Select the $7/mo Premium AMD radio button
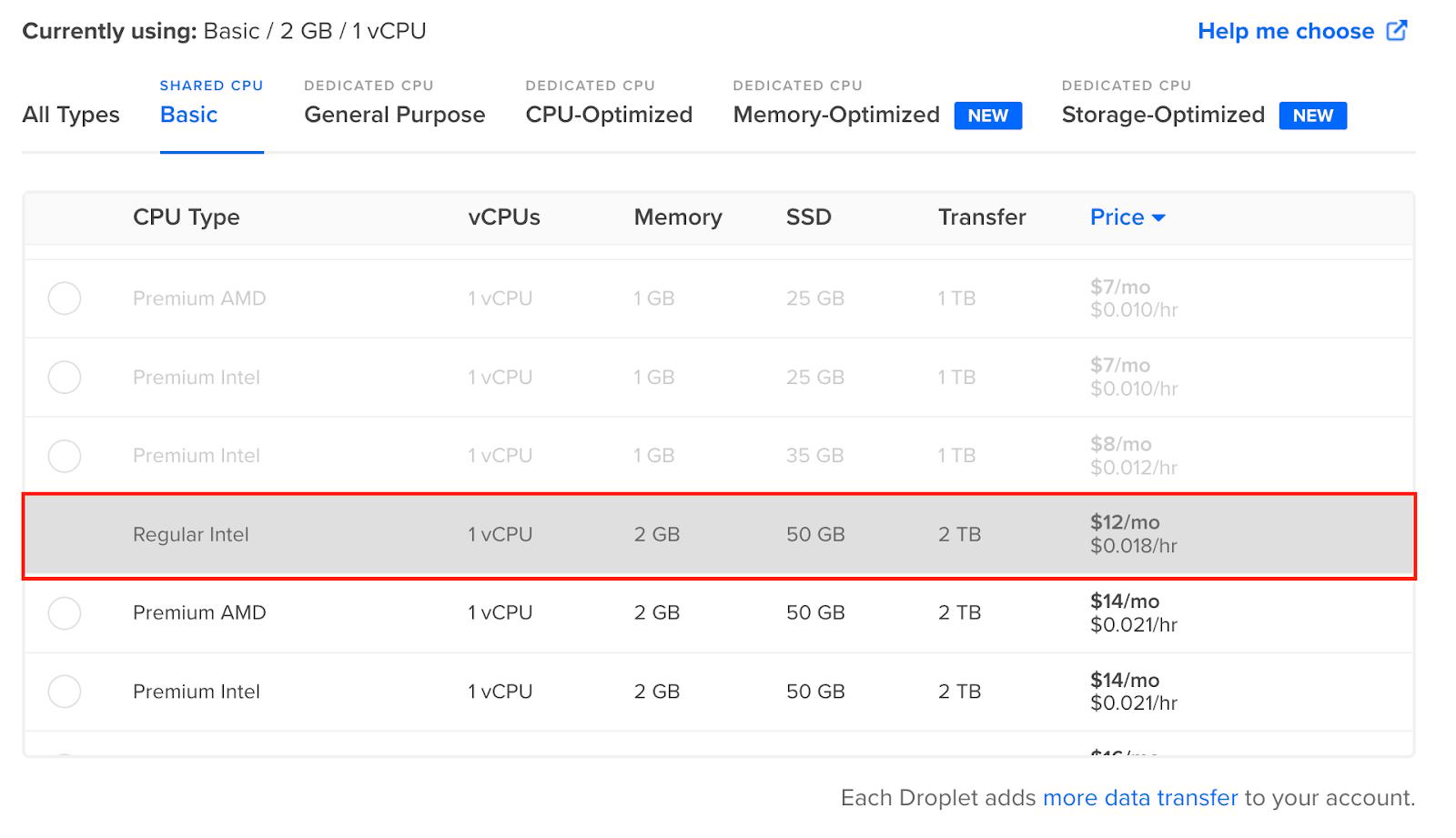The image size is (1456, 838). 65,298
